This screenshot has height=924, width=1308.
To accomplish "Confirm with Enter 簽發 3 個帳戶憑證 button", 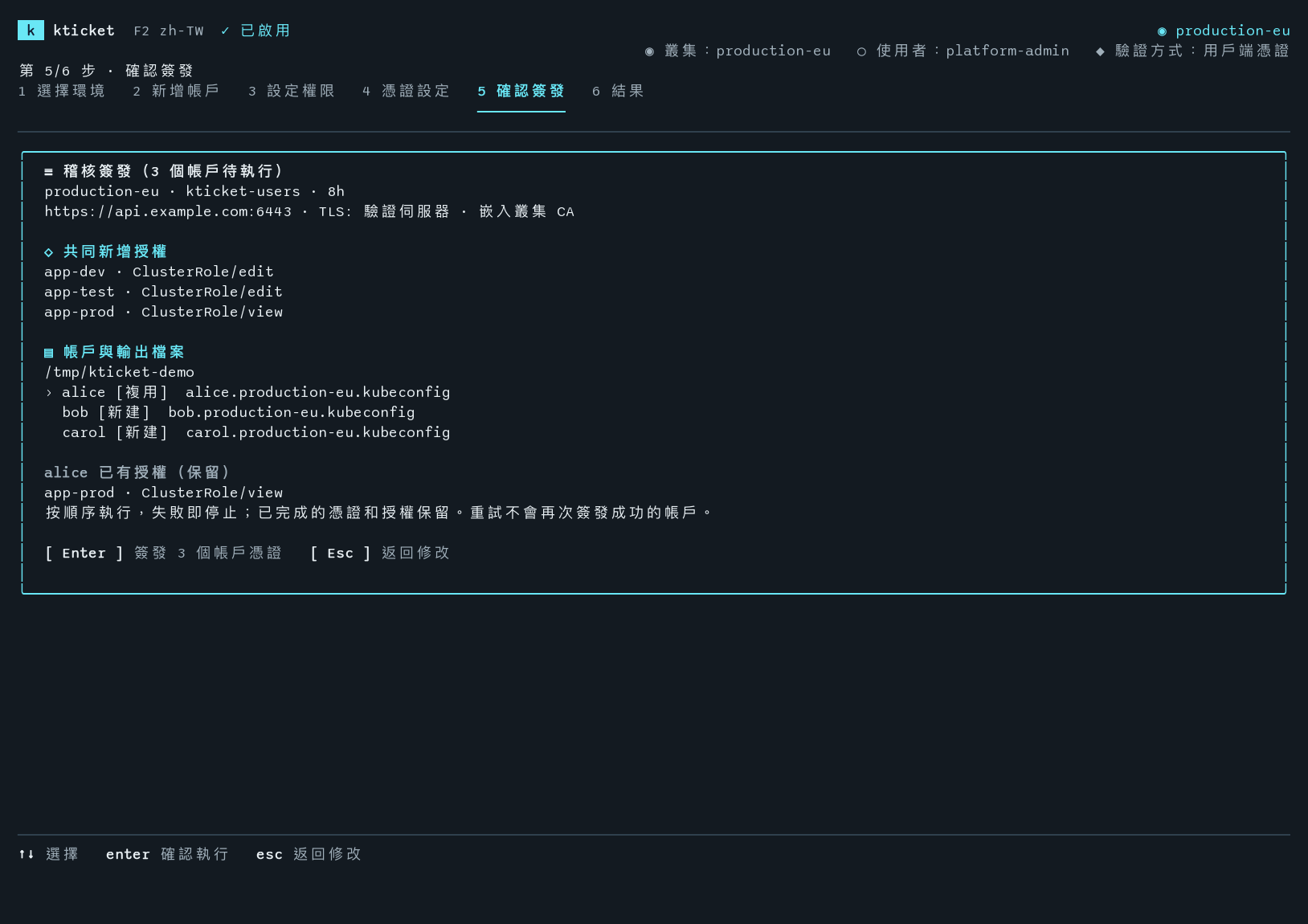I will (x=164, y=553).
